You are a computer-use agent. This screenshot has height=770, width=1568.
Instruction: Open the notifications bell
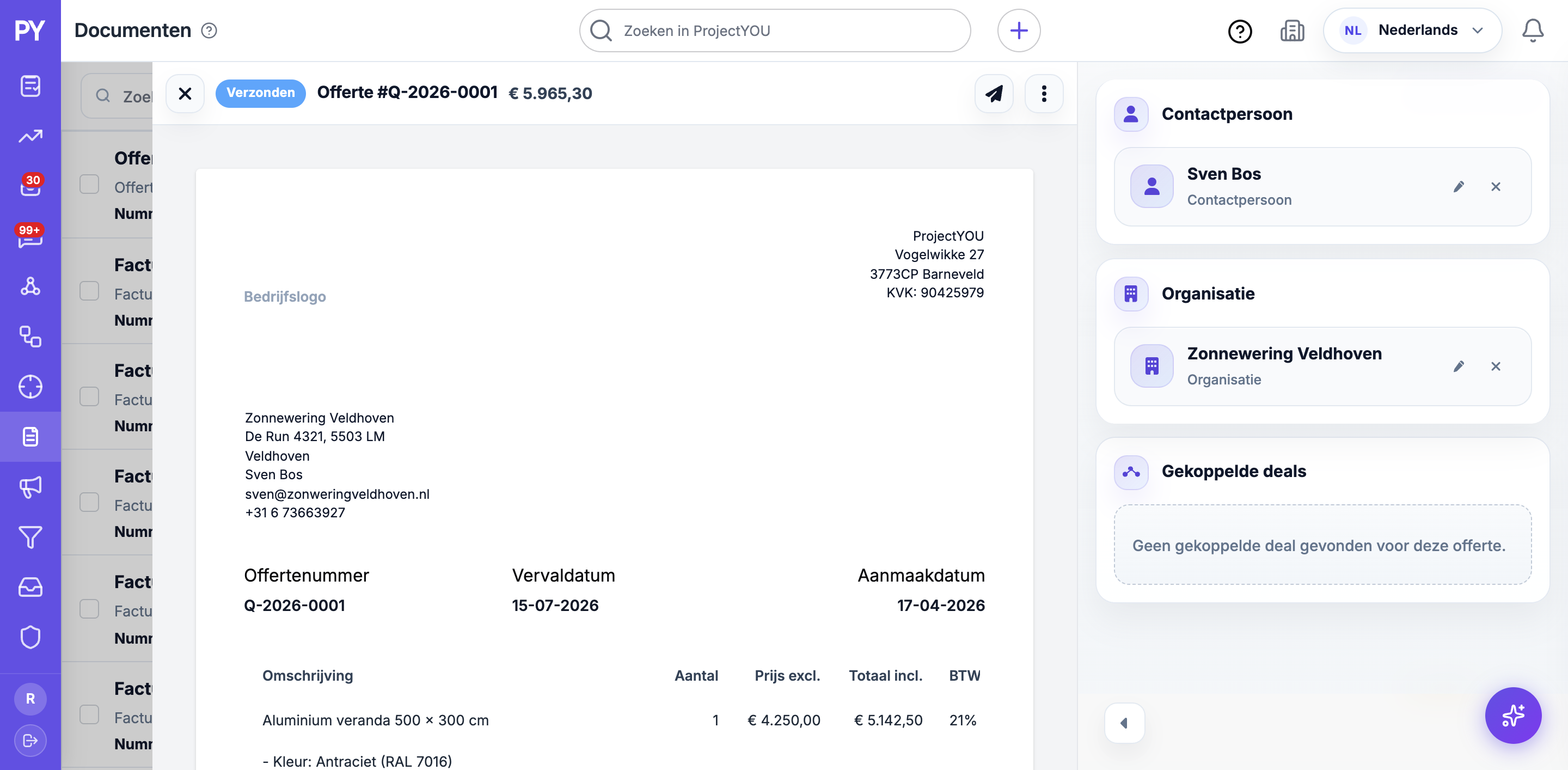click(x=1533, y=30)
